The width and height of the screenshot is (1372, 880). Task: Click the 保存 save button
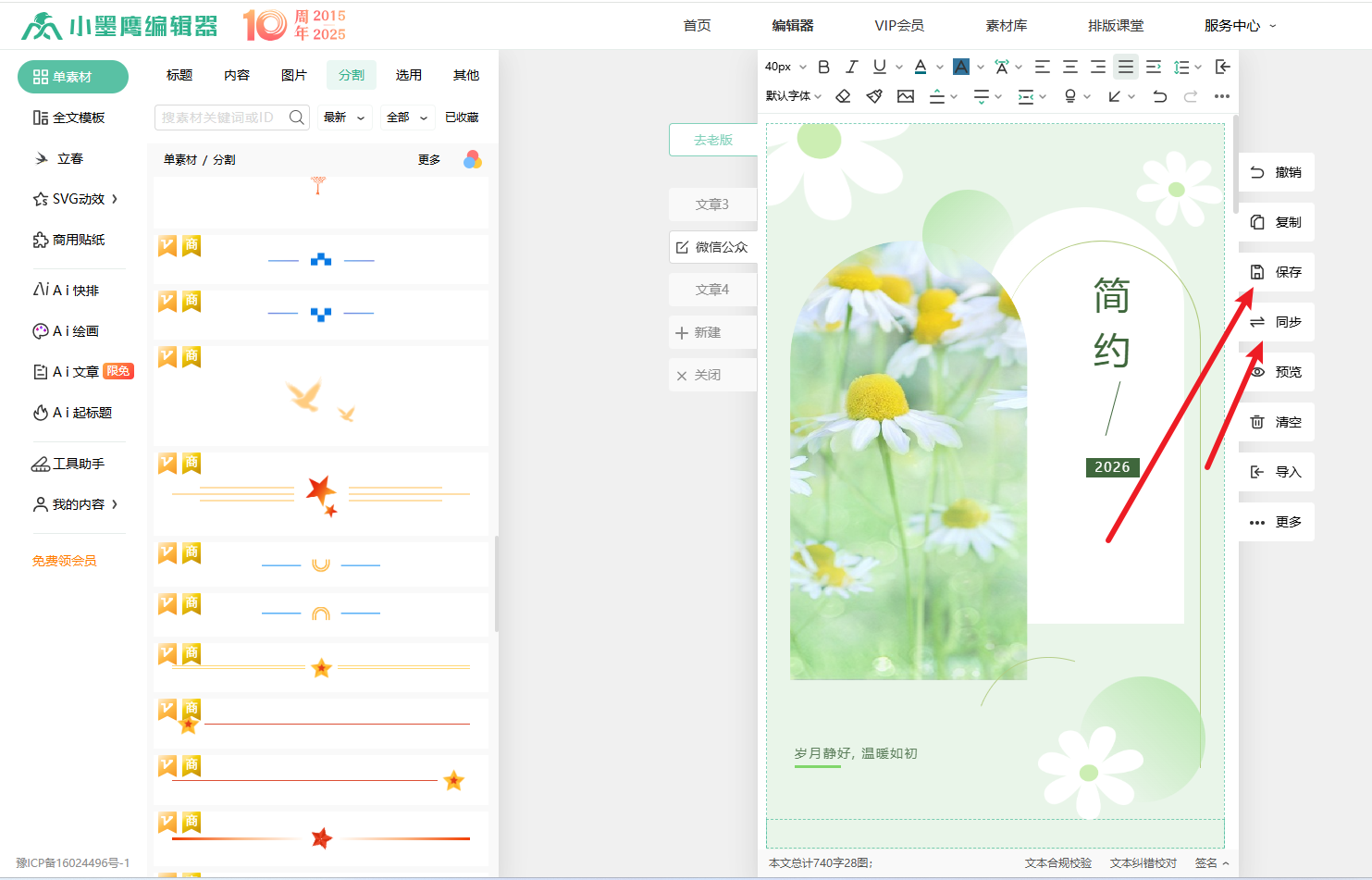[x=1276, y=272]
